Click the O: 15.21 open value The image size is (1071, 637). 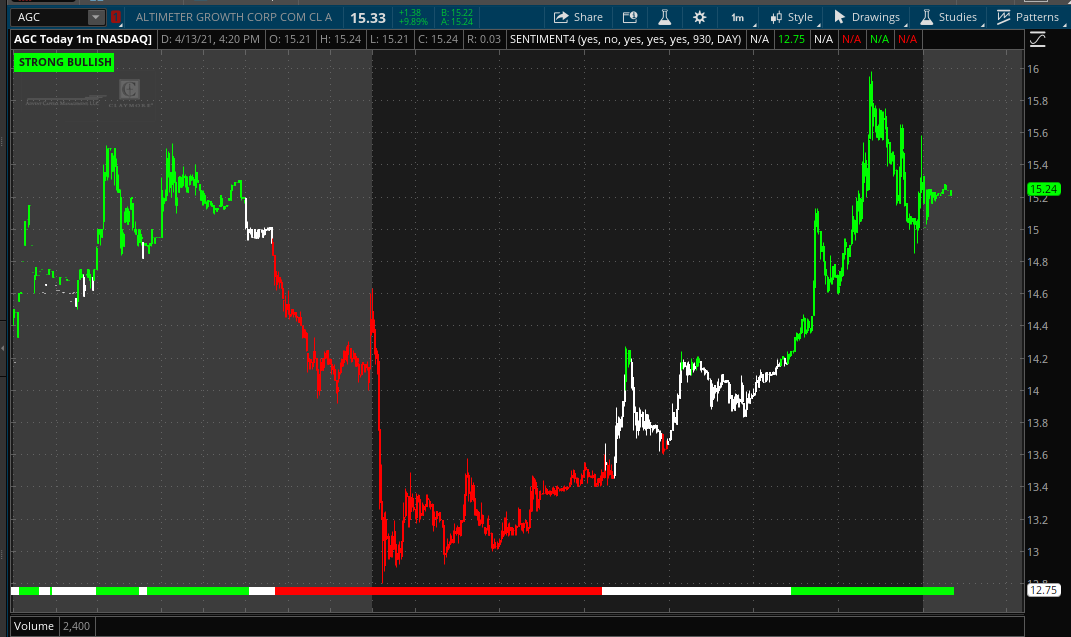point(290,39)
